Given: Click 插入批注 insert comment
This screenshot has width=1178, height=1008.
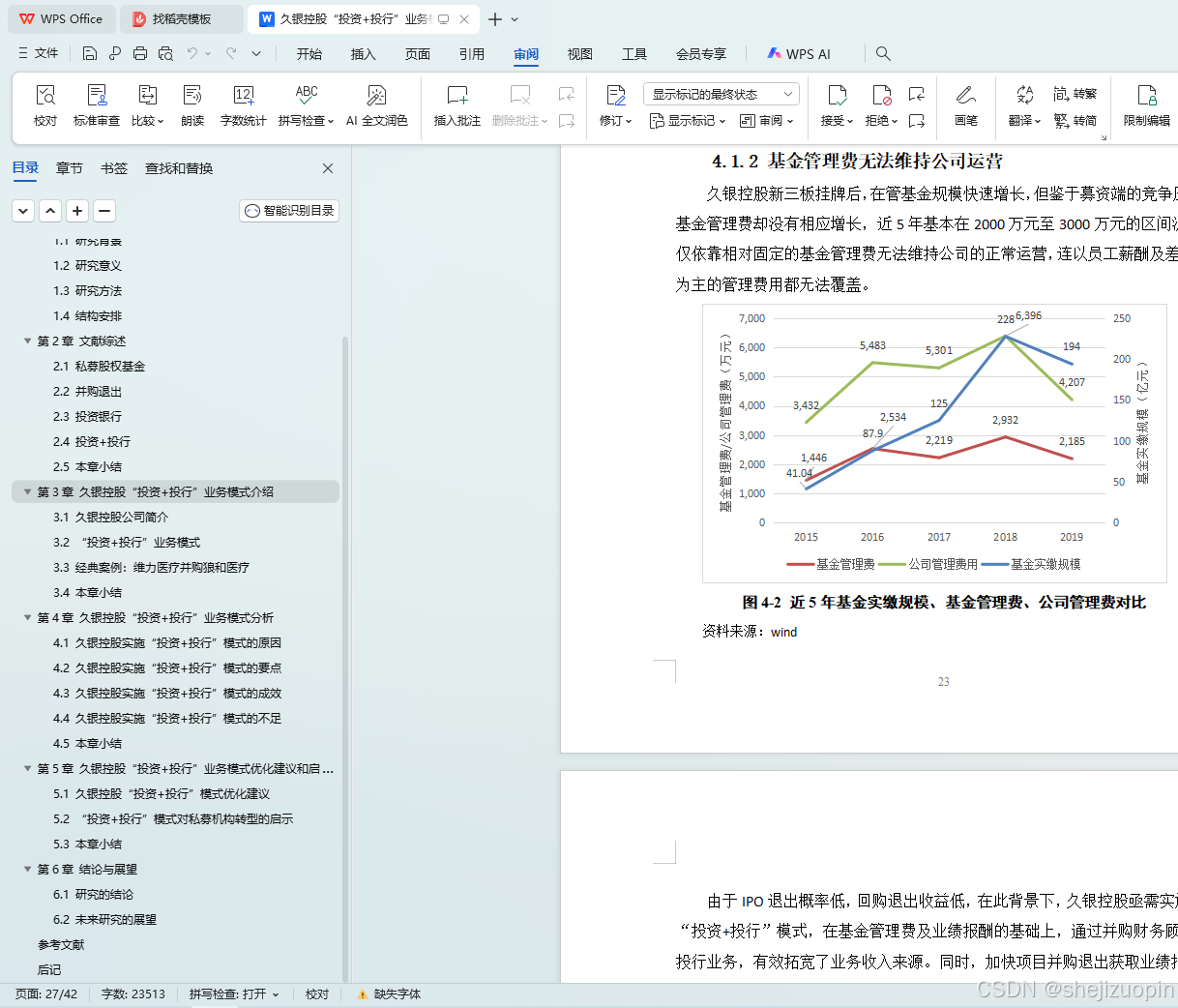Looking at the screenshot, I should pos(457,105).
